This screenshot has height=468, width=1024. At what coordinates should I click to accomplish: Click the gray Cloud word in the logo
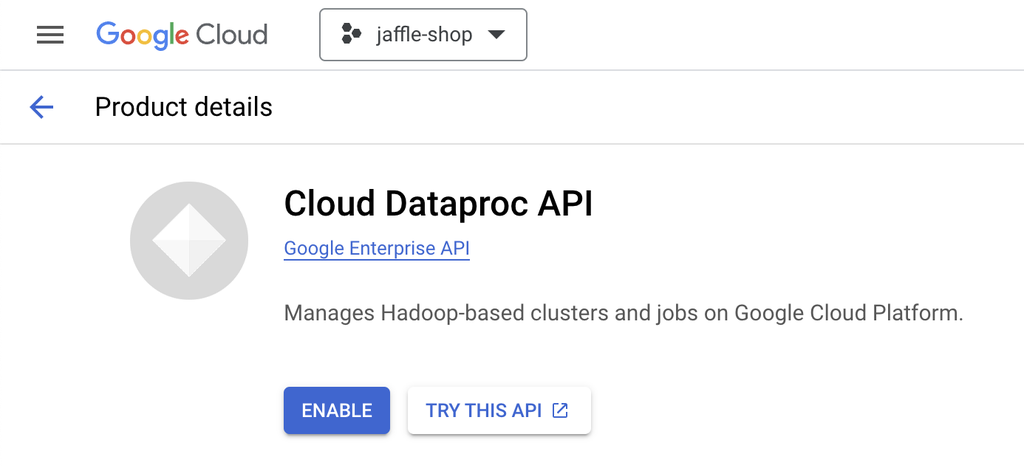click(232, 35)
